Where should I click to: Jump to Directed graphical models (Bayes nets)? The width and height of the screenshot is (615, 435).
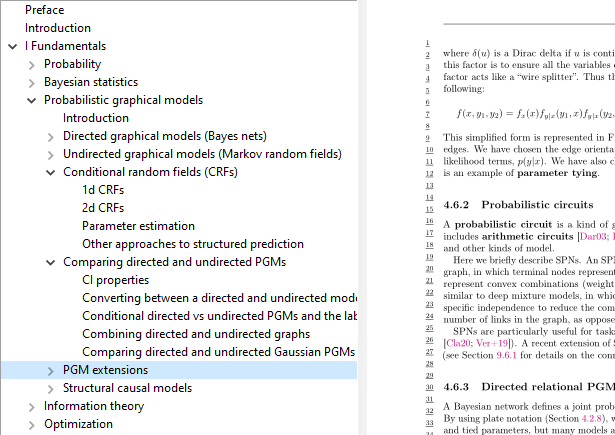coord(165,136)
